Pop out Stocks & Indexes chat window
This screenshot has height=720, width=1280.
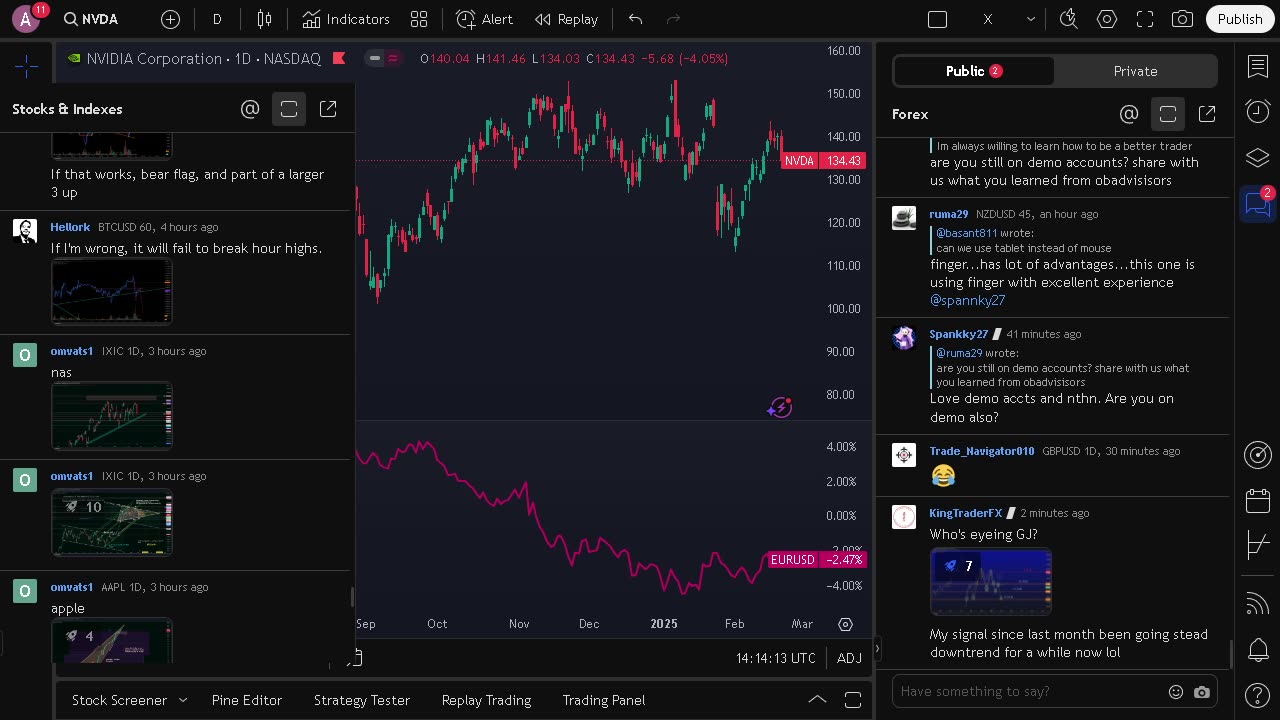(328, 109)
